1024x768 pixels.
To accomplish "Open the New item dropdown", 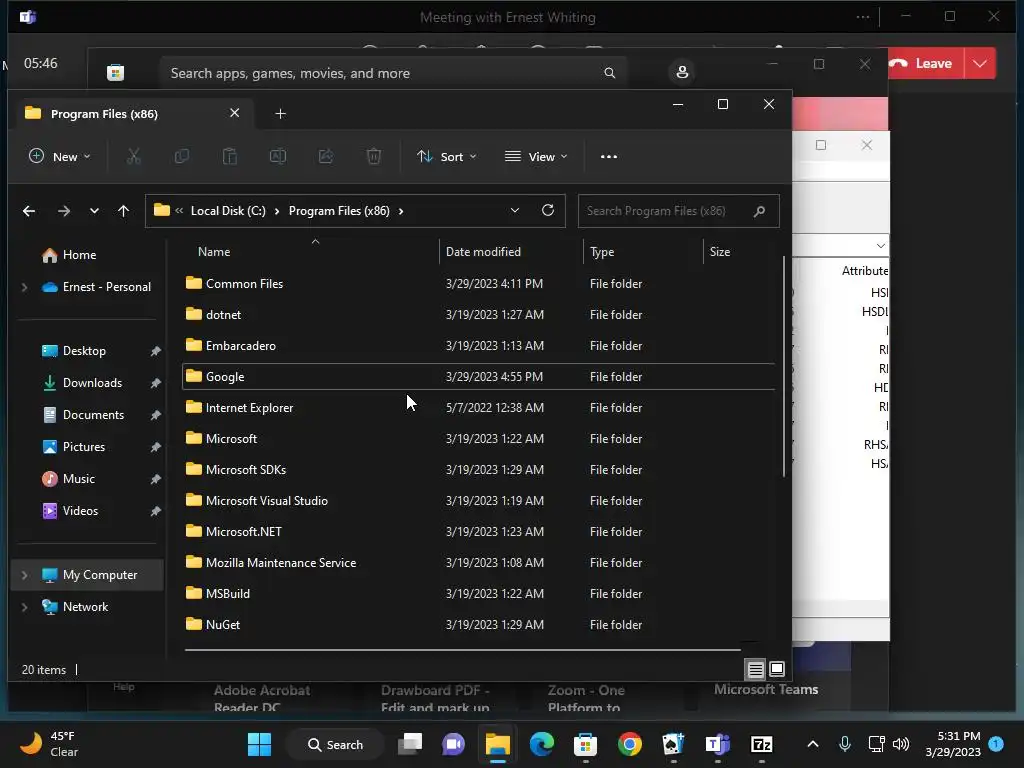I will (60, 157).
